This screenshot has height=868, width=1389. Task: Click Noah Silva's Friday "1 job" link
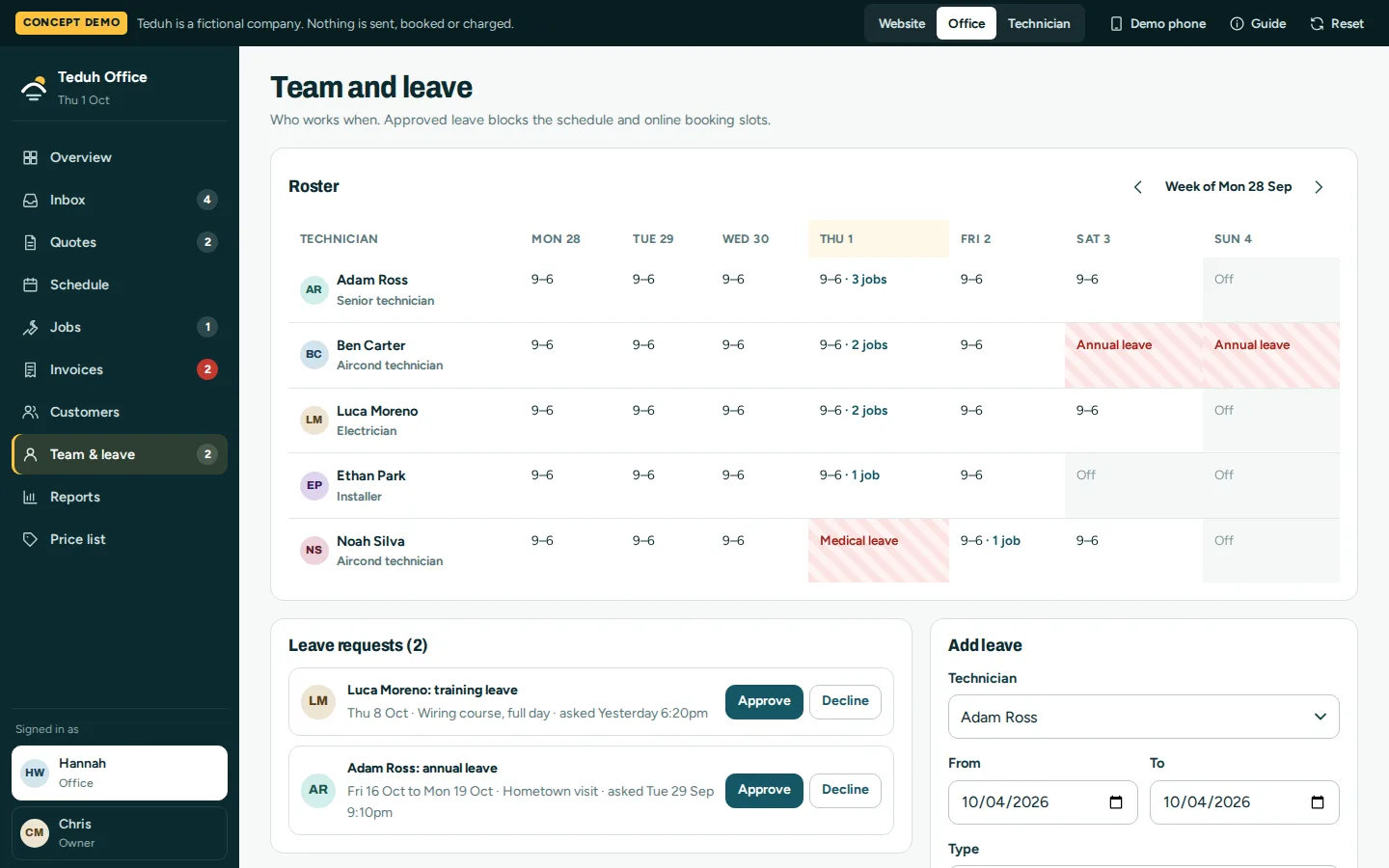point(1006,541)
